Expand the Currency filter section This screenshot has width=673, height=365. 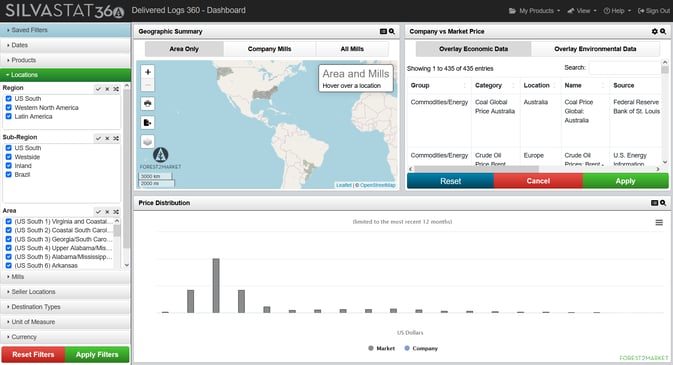(x=65, y=337)
